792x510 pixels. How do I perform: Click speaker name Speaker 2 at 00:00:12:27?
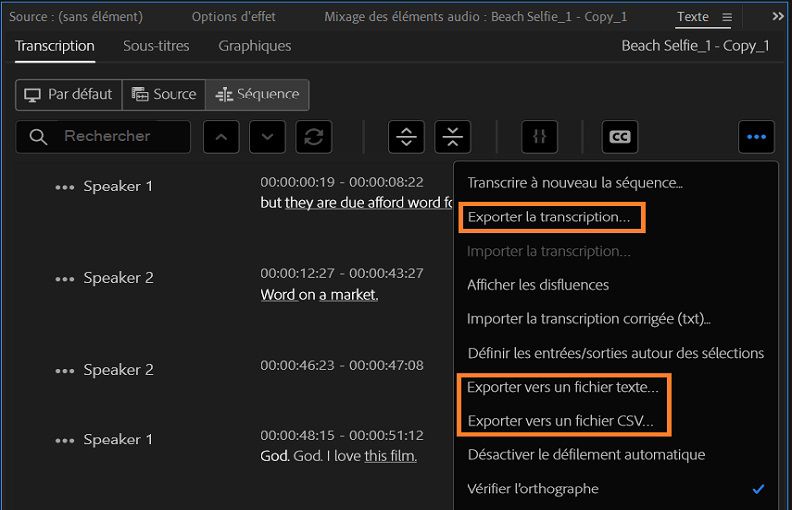(x=118, y=278)
